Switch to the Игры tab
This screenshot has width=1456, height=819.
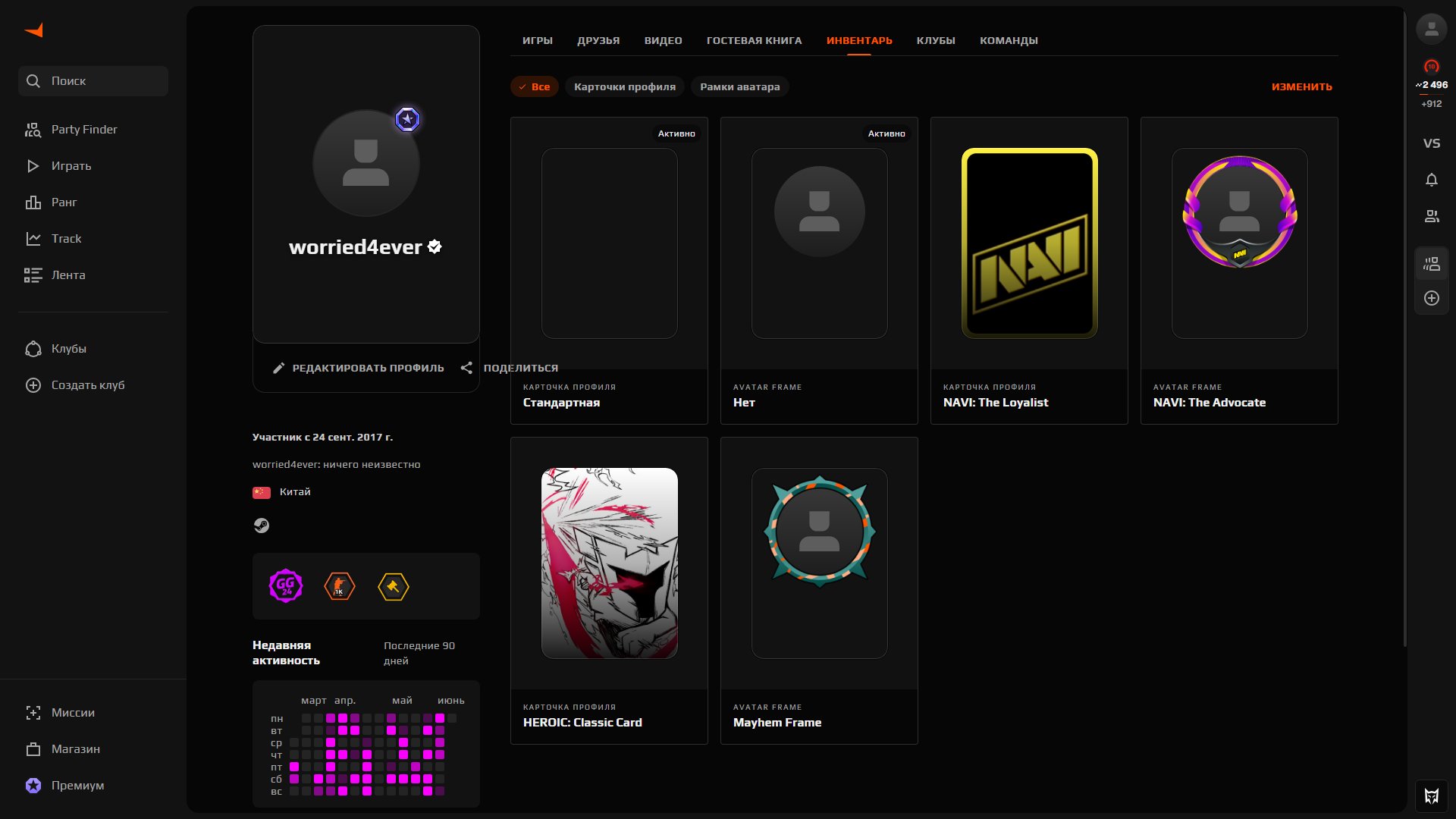tap(538, 41)
